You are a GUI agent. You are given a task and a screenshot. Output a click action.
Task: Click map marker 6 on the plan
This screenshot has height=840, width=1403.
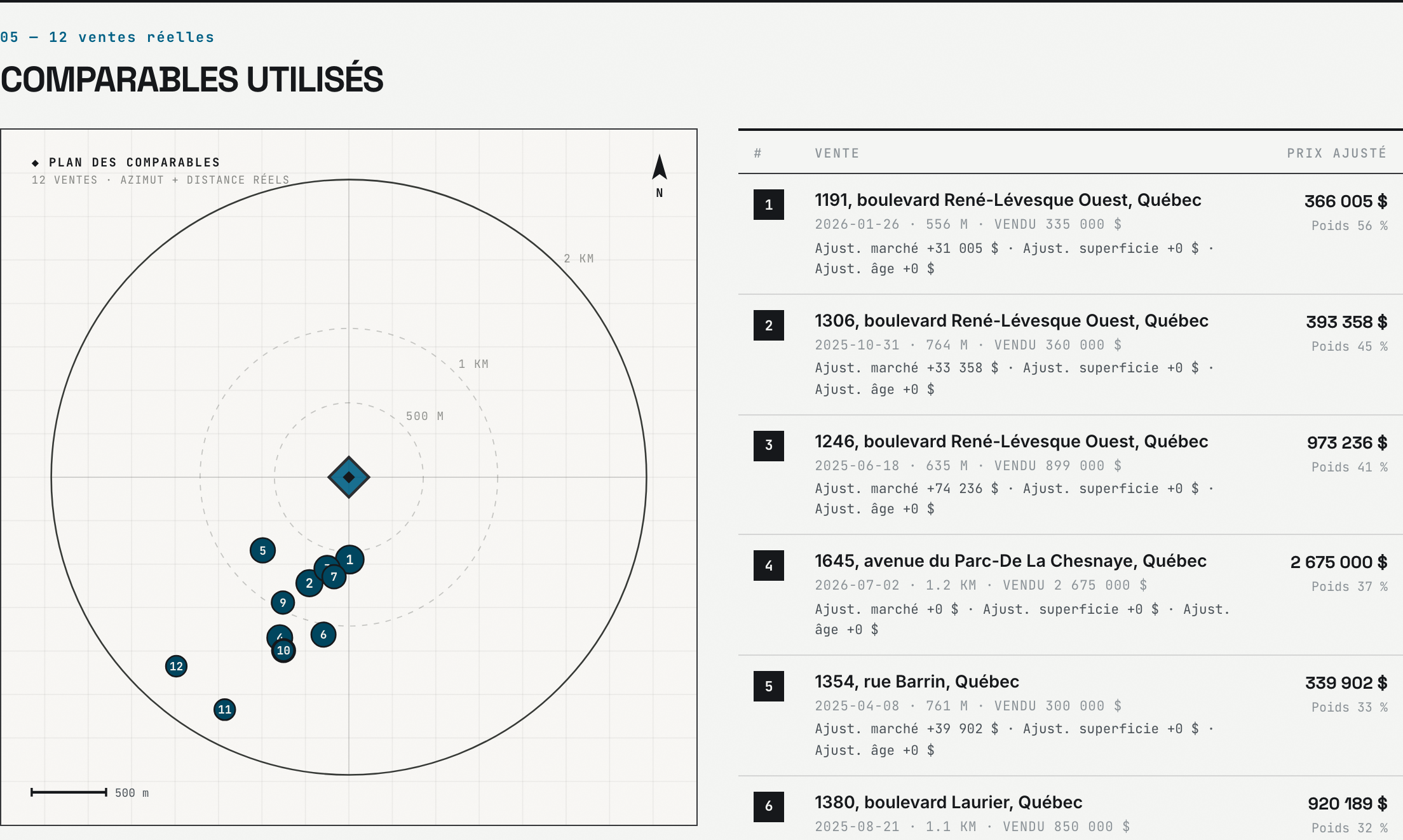click(x=323, y=634)
